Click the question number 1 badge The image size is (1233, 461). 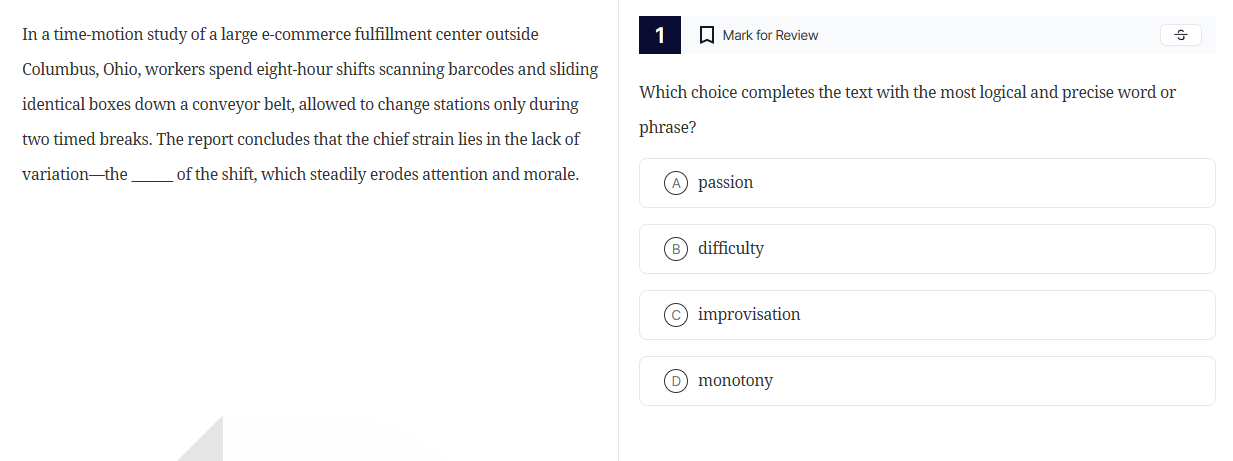click(660, 35)
